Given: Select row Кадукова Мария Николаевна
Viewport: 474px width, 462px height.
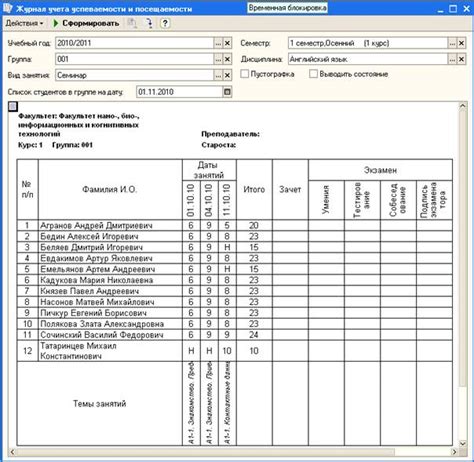Looking at the screenshot, I should [235, 280].
